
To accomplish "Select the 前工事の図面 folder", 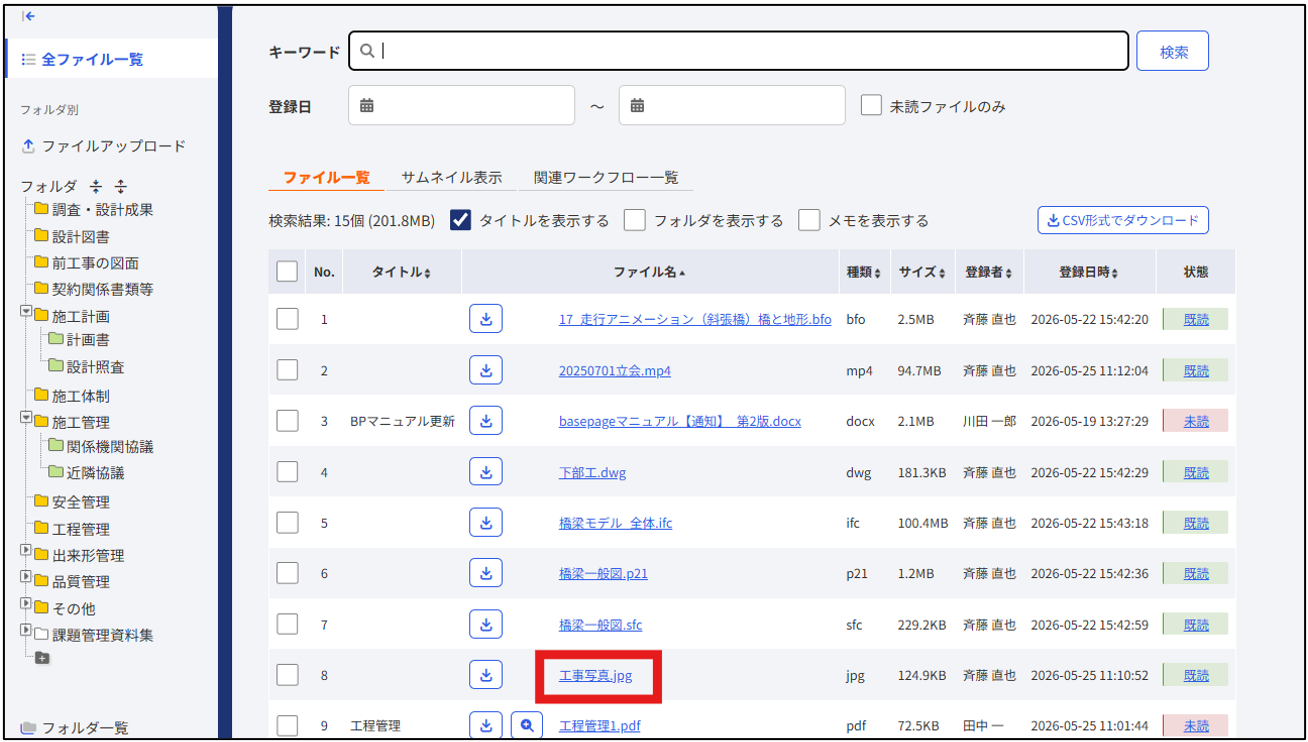I will pos(95,263).
